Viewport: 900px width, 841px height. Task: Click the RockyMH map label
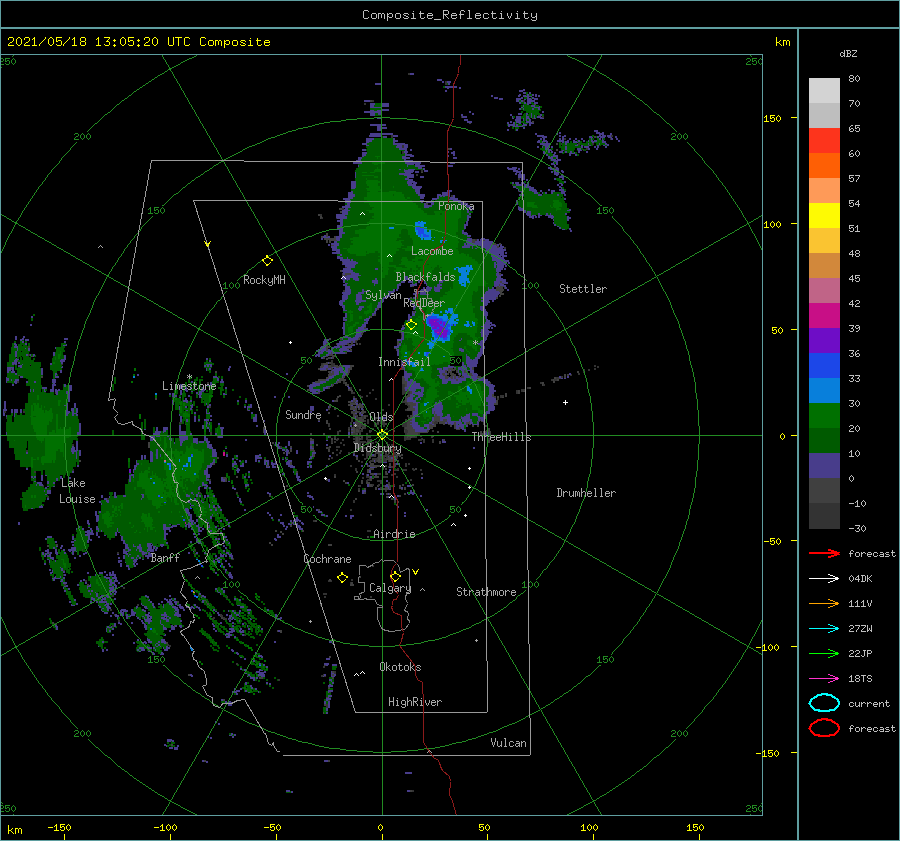[x=264, y=280]
